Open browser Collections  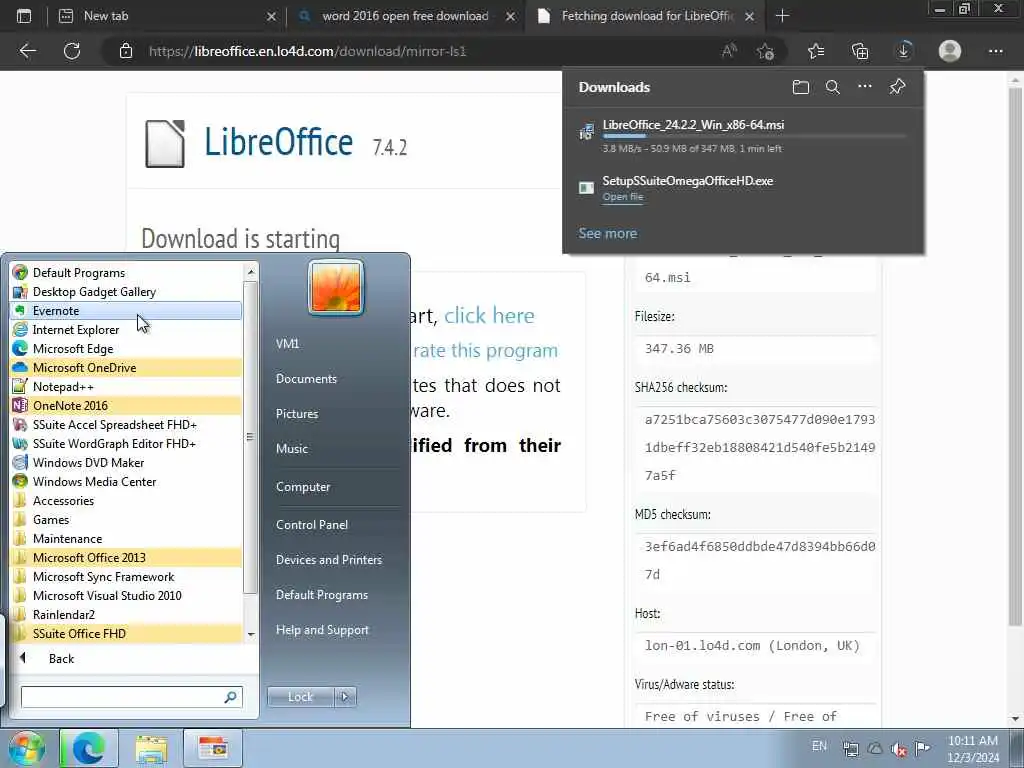(860, 51)
